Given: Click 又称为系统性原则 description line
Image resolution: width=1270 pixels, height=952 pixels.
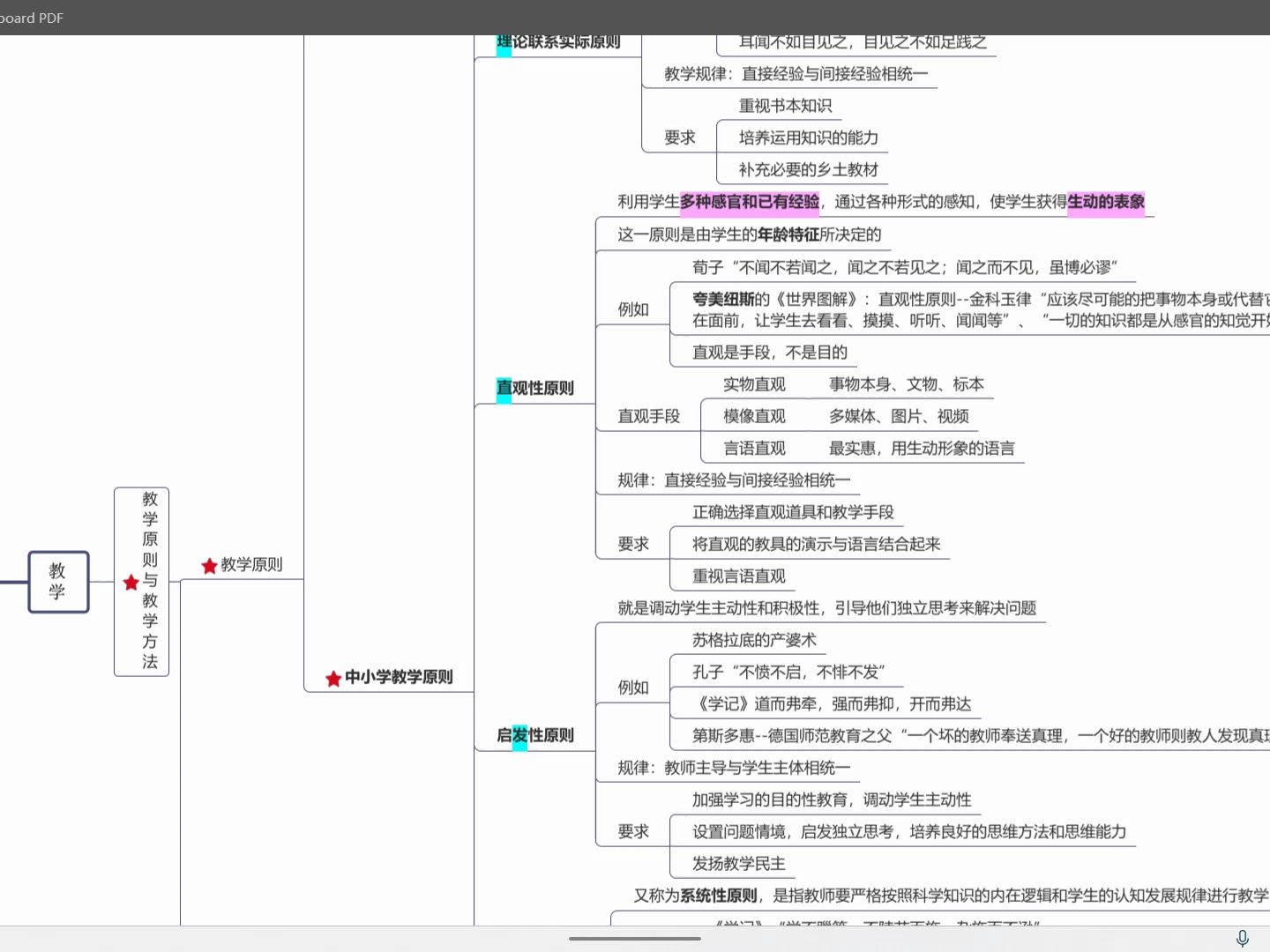Looking at the screenshot, I should [952, 896].
